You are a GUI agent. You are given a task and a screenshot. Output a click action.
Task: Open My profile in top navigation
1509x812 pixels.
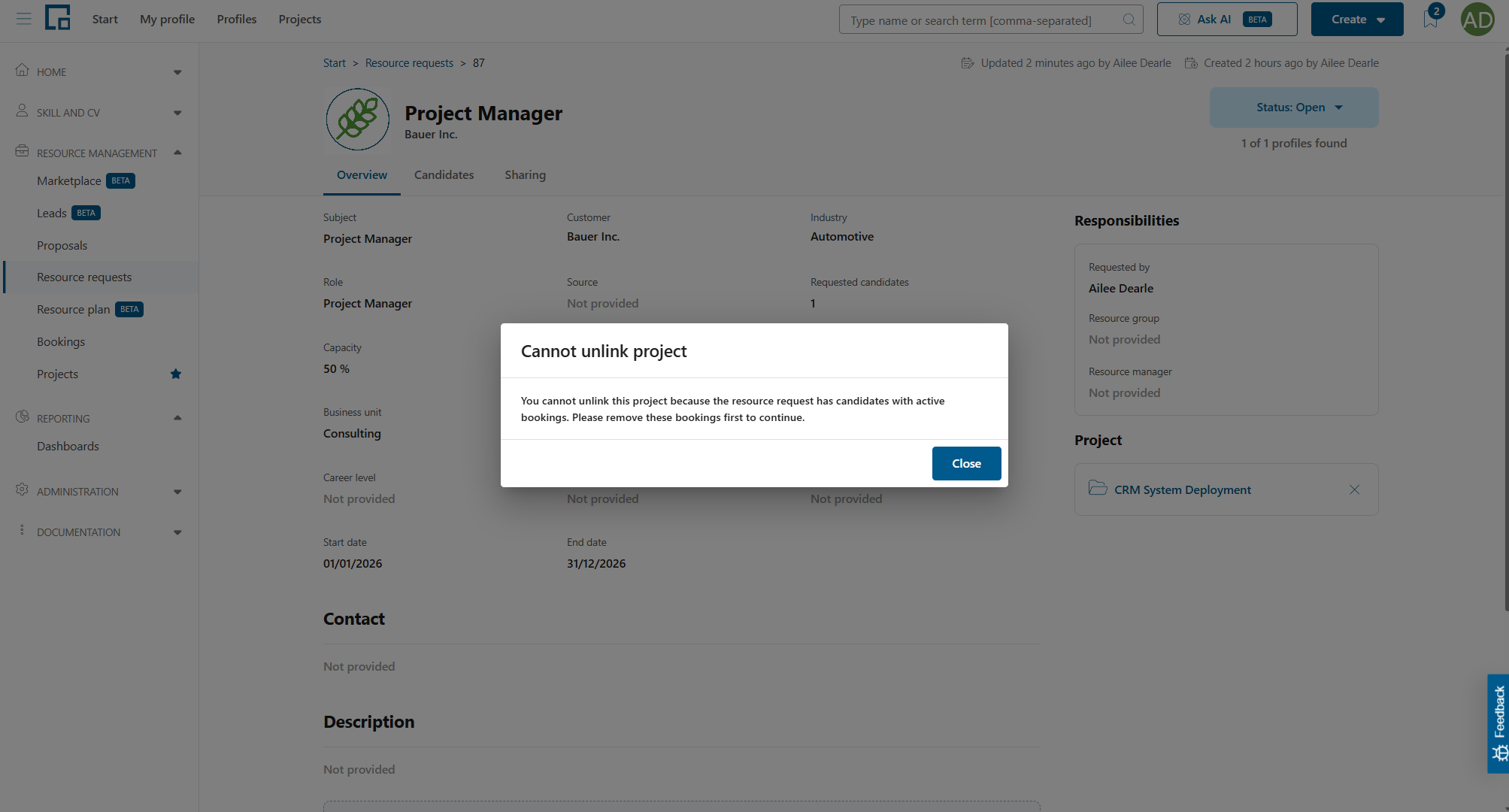(x=167, y=20)
